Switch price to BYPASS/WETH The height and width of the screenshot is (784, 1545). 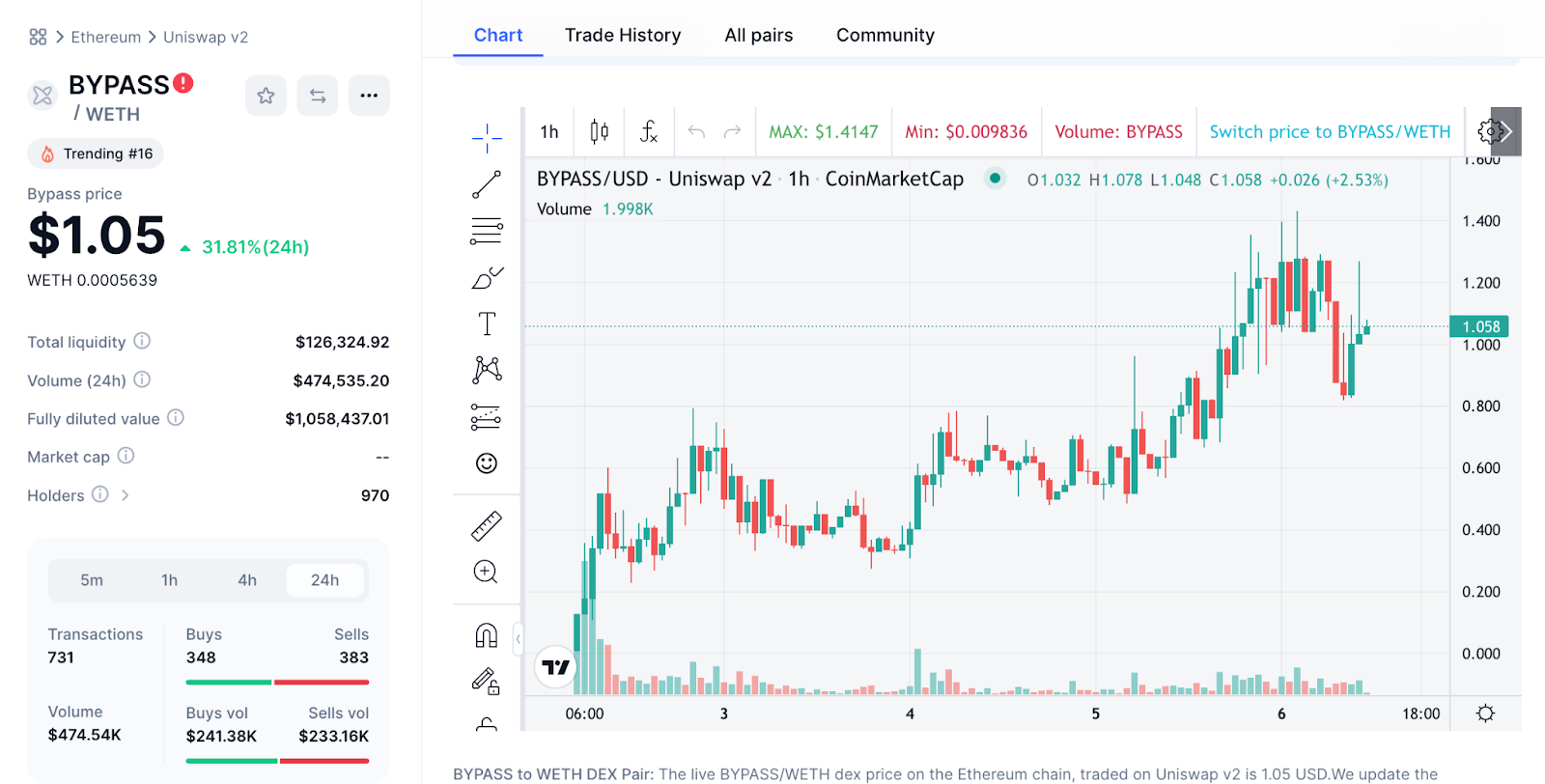pyautogui.click(x=1330, y=132)
